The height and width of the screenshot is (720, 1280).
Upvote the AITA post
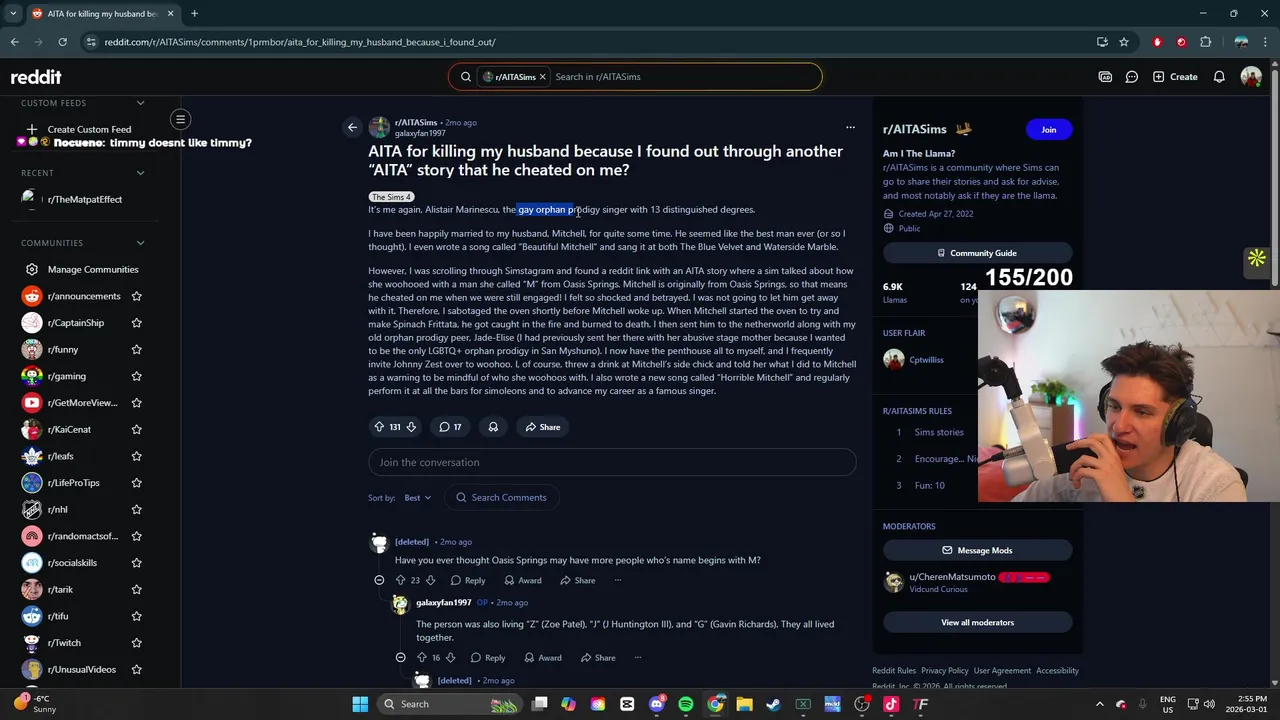click(x=379, y=427)
